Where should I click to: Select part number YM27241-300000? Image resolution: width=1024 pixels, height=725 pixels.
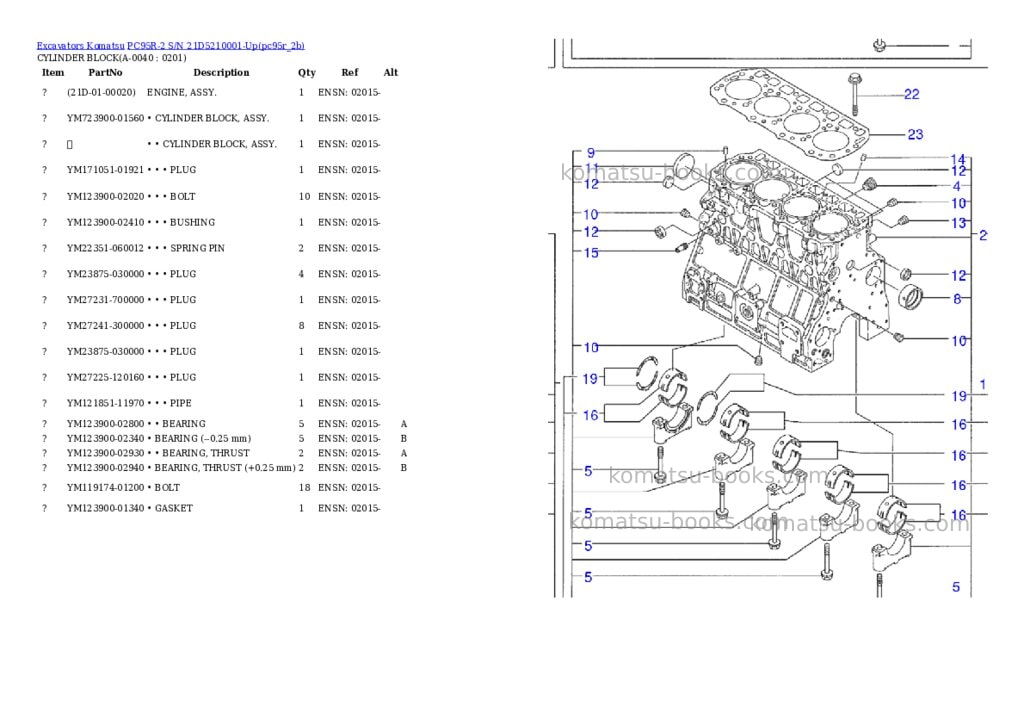pyautogui.click(x=105, y=325)
